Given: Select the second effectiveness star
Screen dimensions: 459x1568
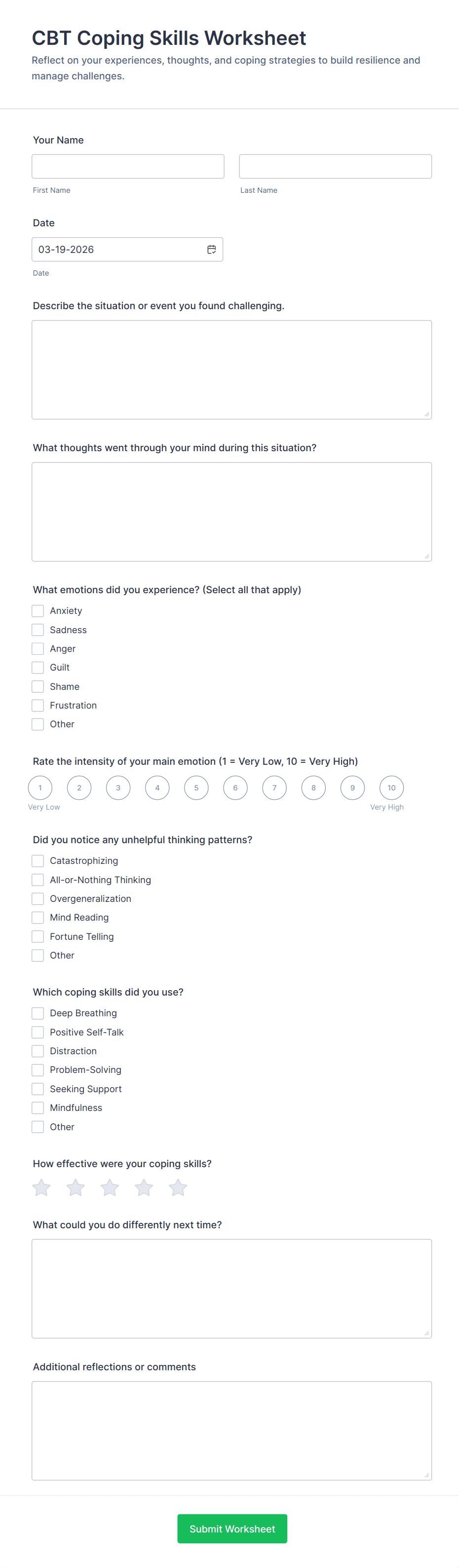Looking at the screenshot, I should point(76,1187).
